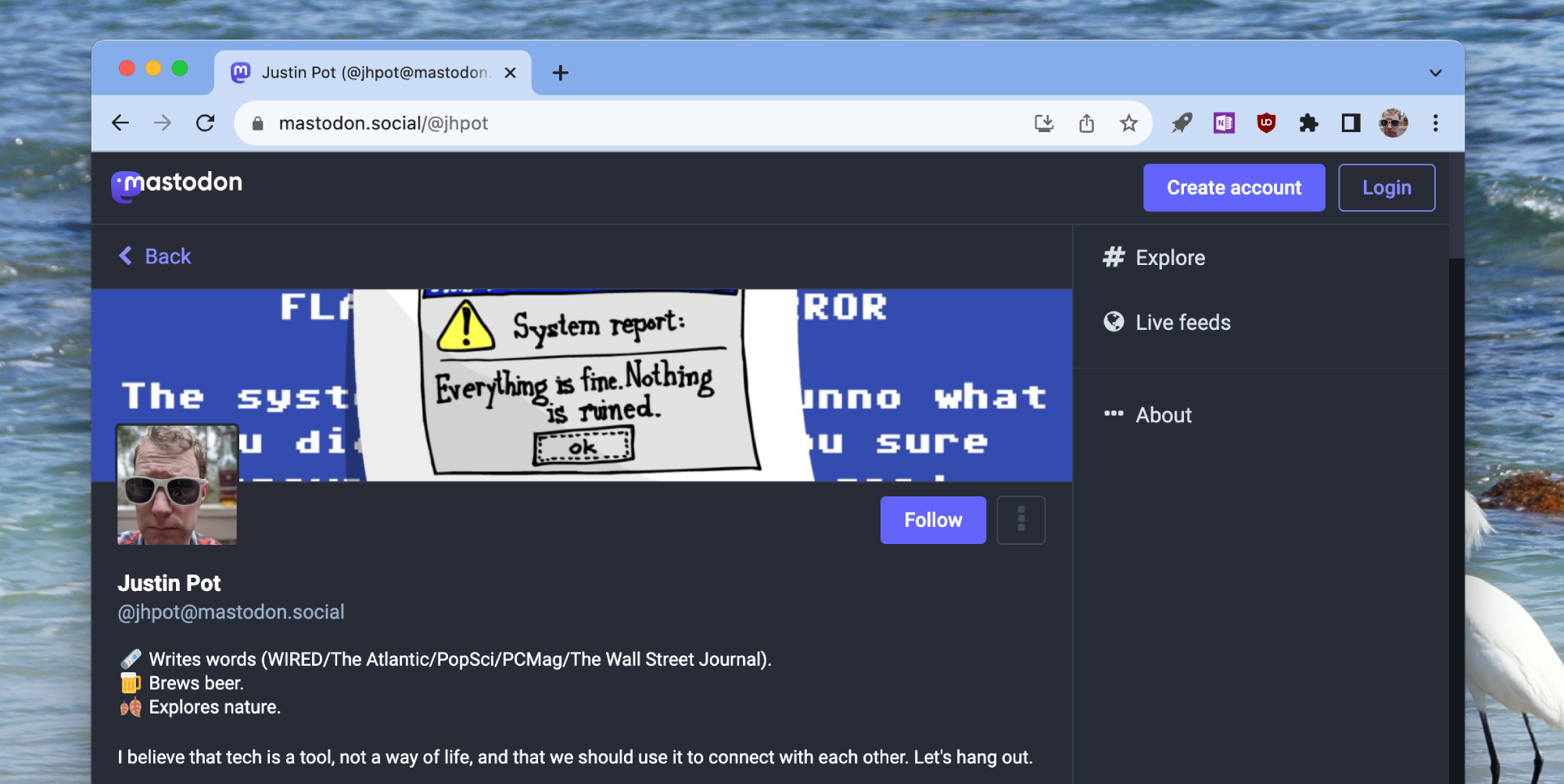This screenshot has height=784, width=1564.
Task: Open the profile three-dot options menu
Action: 1021,520
